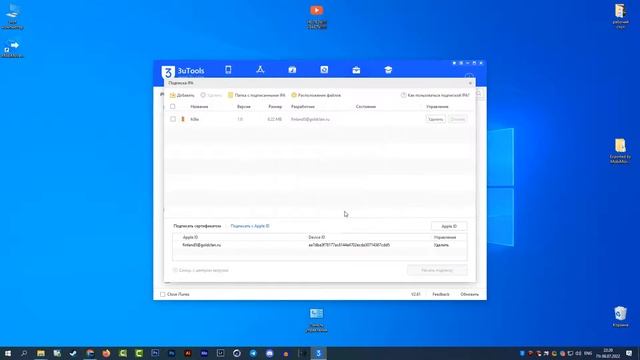Click the 3uTools taskbar icon
640x360 pixels.
(x=318, y=353)
